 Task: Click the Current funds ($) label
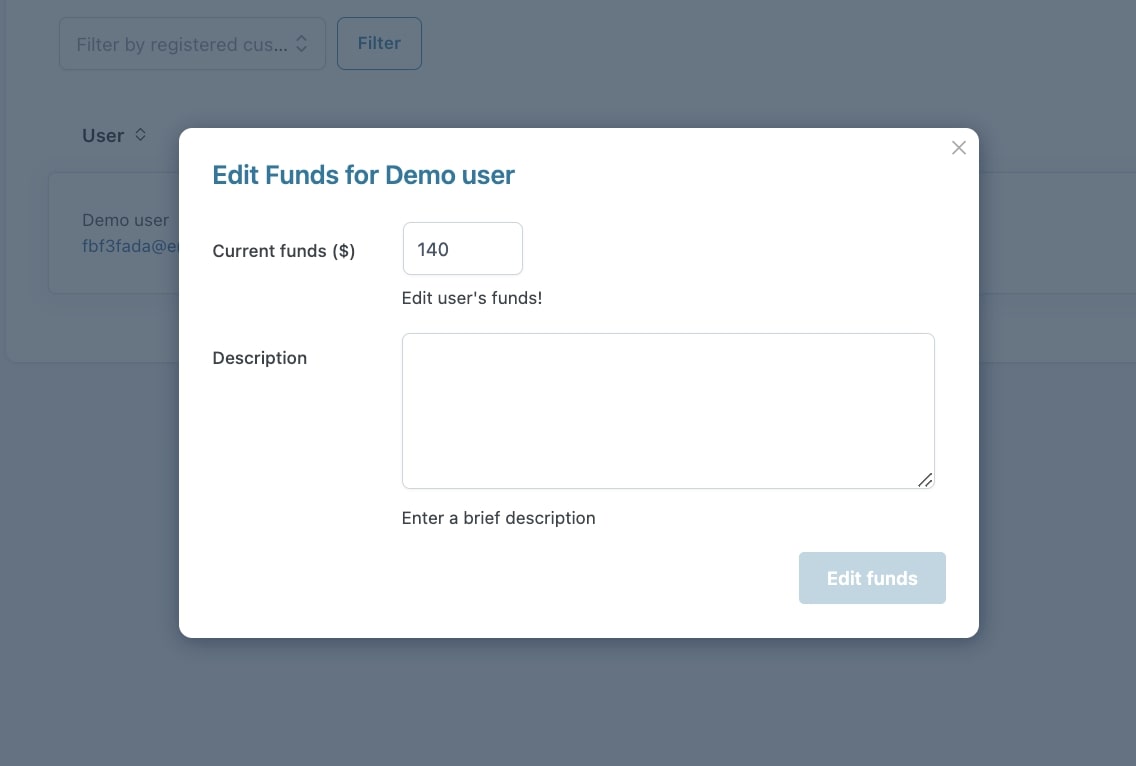pyautogui.click(x=284, y=251)
